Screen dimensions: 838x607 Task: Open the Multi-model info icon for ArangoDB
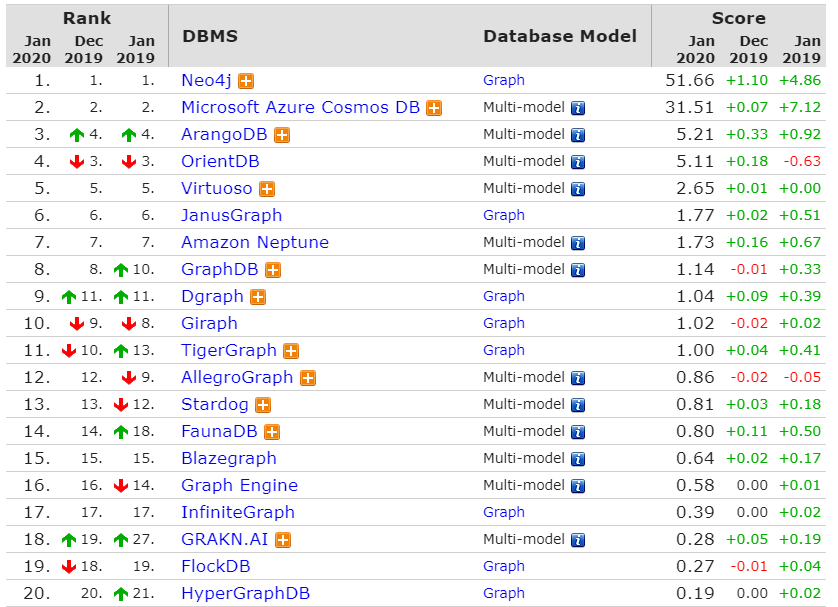pyautogui.click(x=578, y=135)
